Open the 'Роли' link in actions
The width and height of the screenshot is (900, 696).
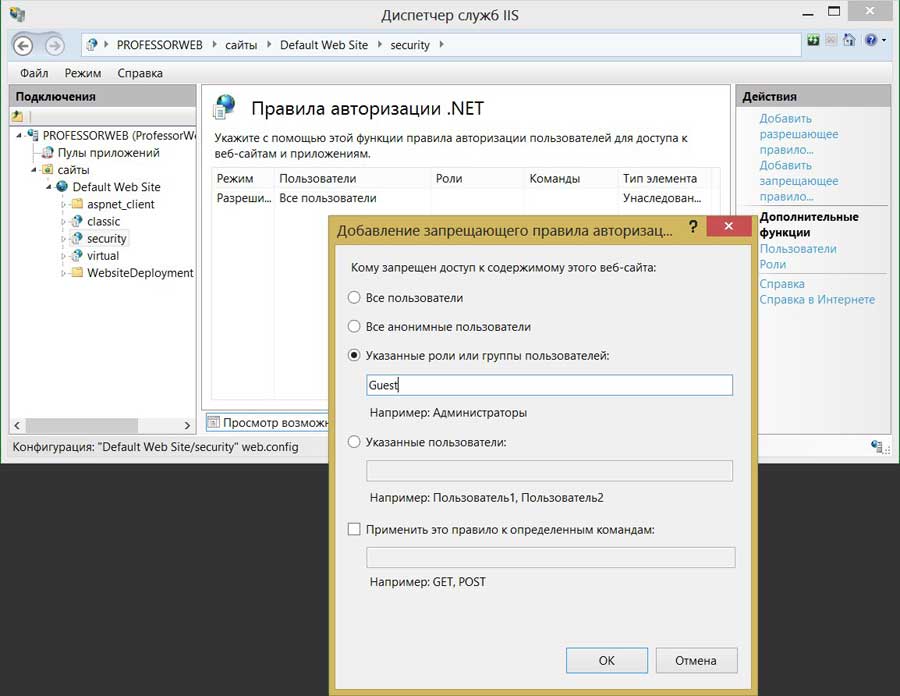coord(773,265)
